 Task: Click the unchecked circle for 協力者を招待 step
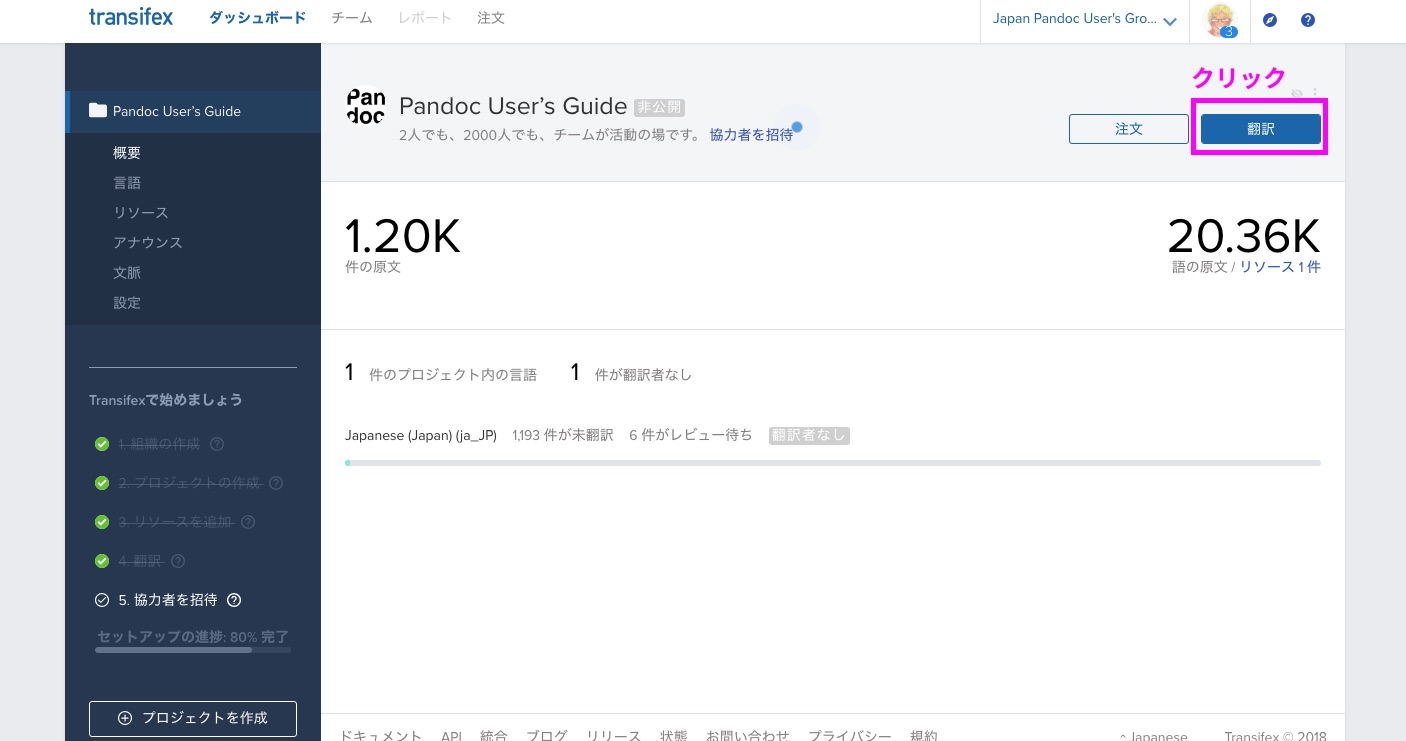click(x=101, y=600)
